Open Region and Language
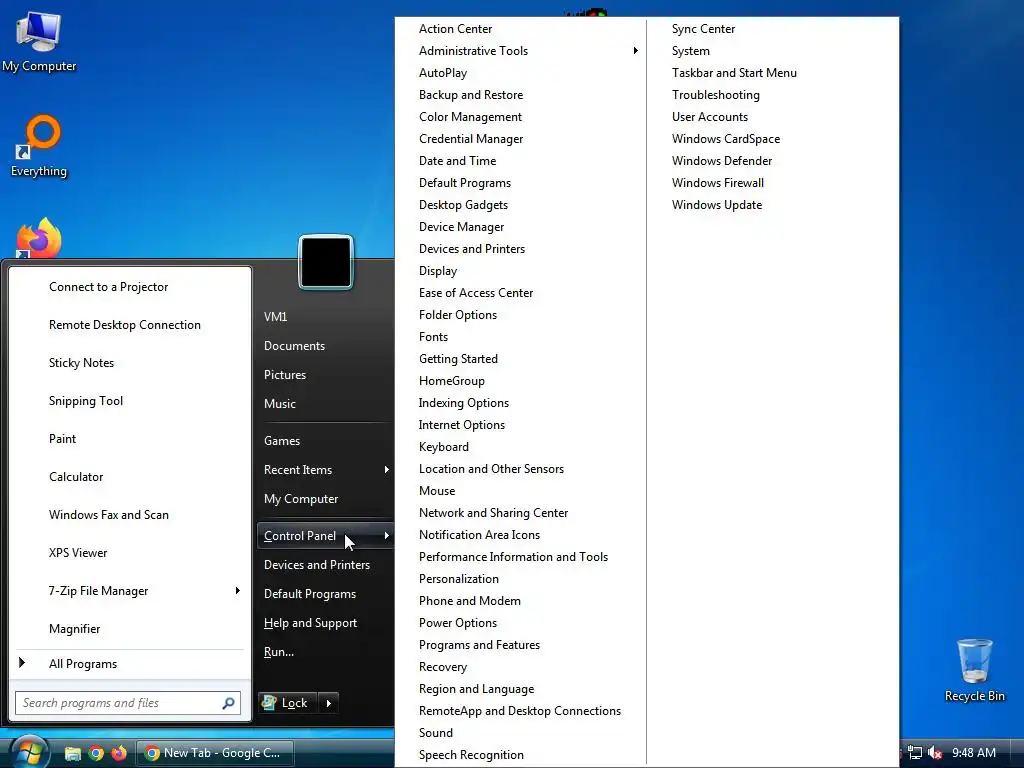Screen dimensions: 1024x768 coord(476,689)
